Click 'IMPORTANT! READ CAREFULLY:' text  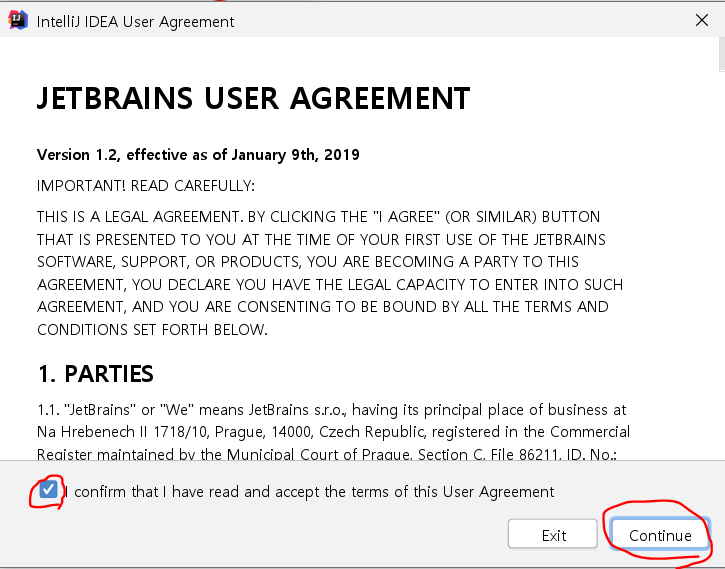[146, 186]
